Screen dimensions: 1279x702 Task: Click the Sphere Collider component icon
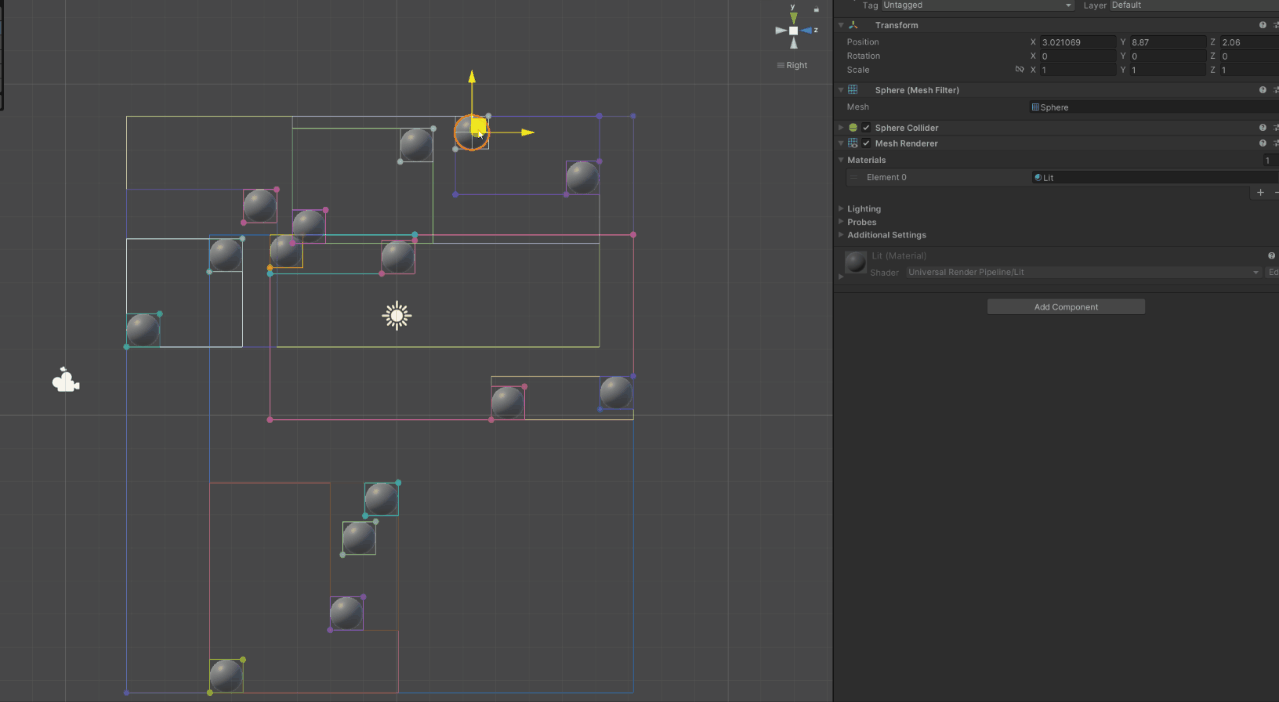coord(853,127)
